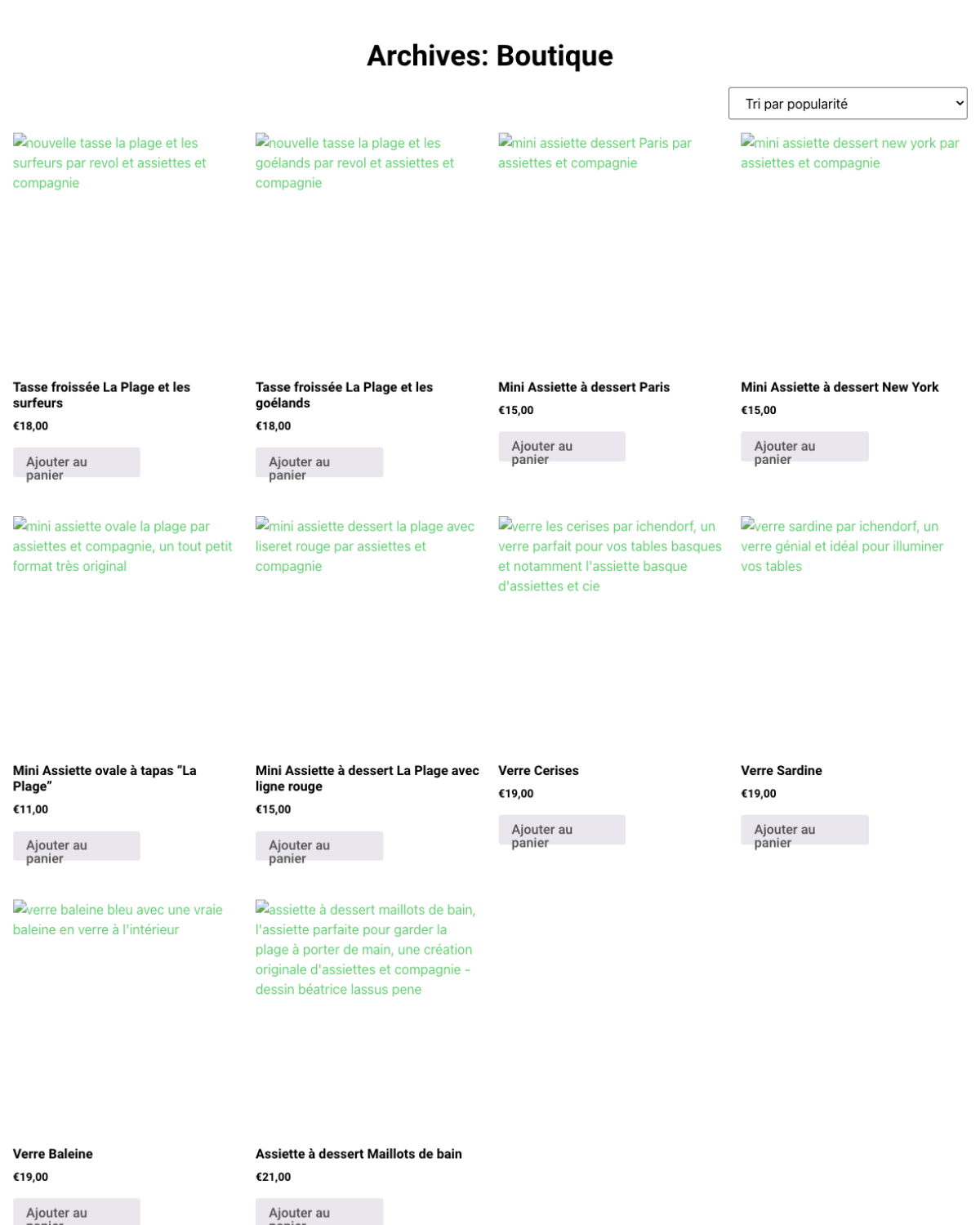The width and height of the screenshot is (980, 1225).
Task: Add Mini Assiette New York to cart
Action: coord(804,447)
